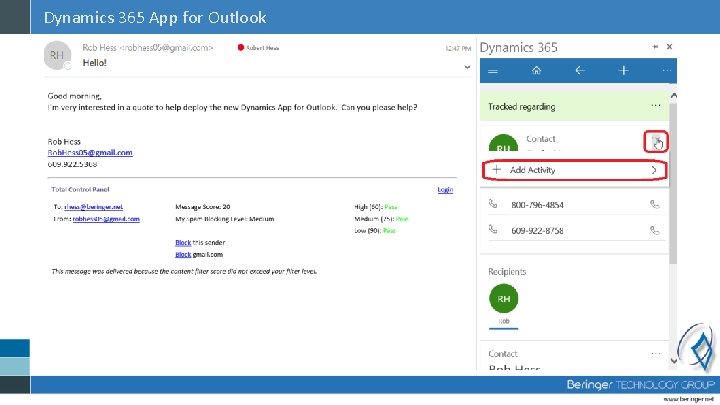Select phone number 609-922-8758
This screenshot has width=720, height=405.
click(x=537, y=231)
